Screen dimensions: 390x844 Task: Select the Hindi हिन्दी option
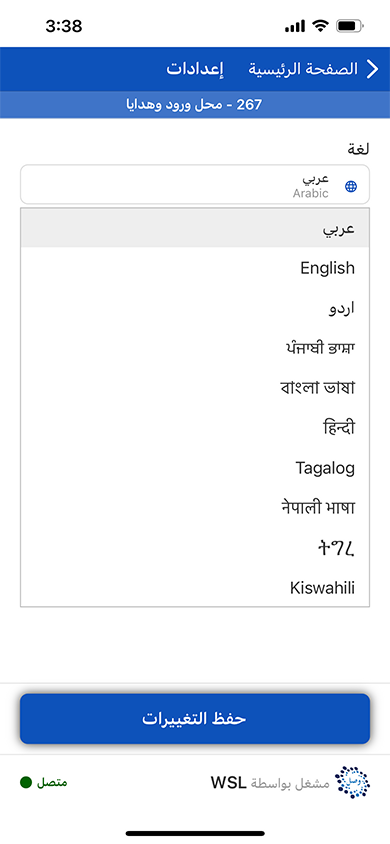tap(195, 428)
